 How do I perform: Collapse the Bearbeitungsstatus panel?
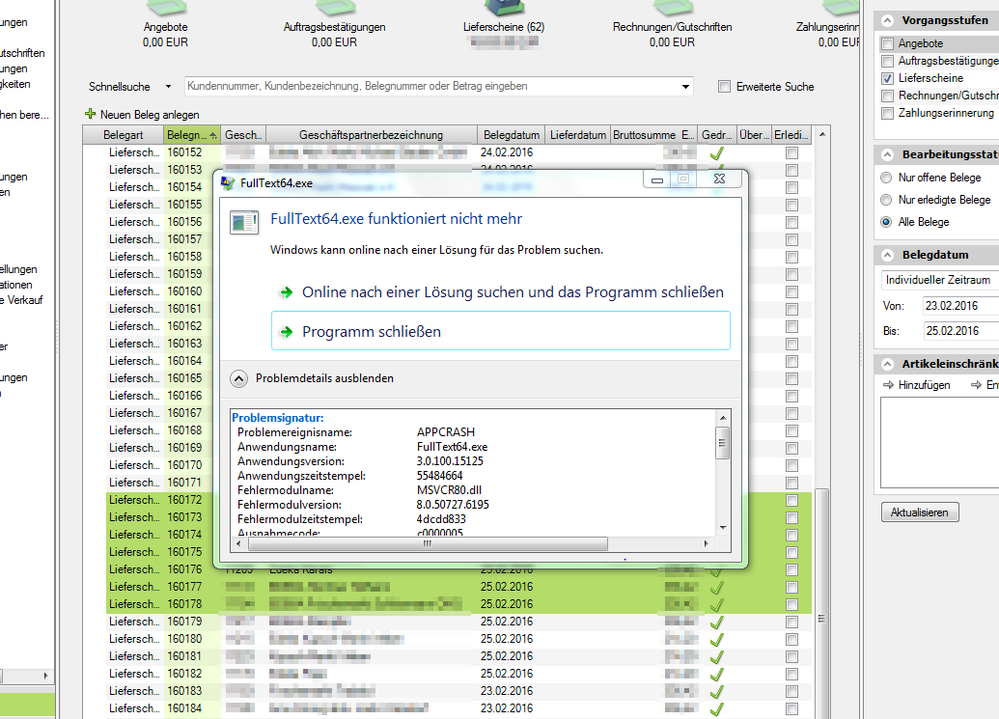(888, 155)
